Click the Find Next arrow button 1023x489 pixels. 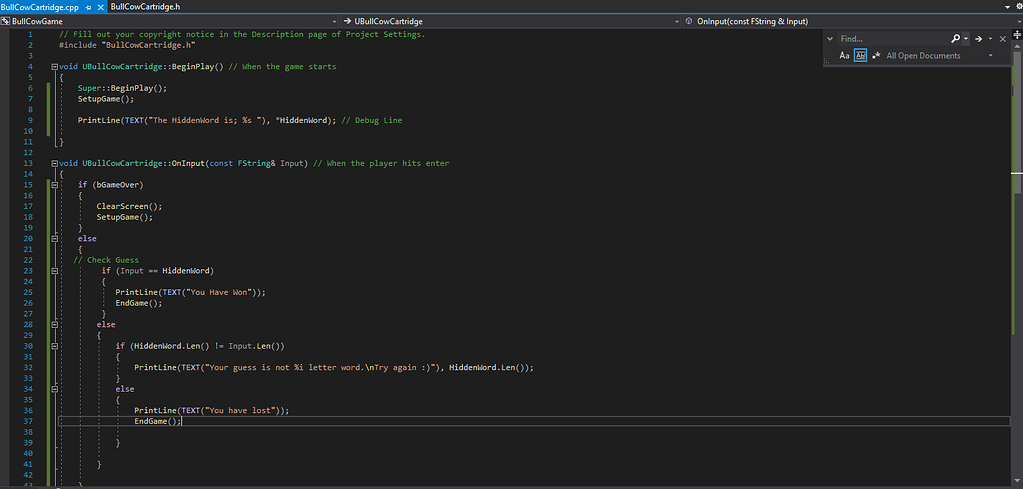[x=978, y=39]
